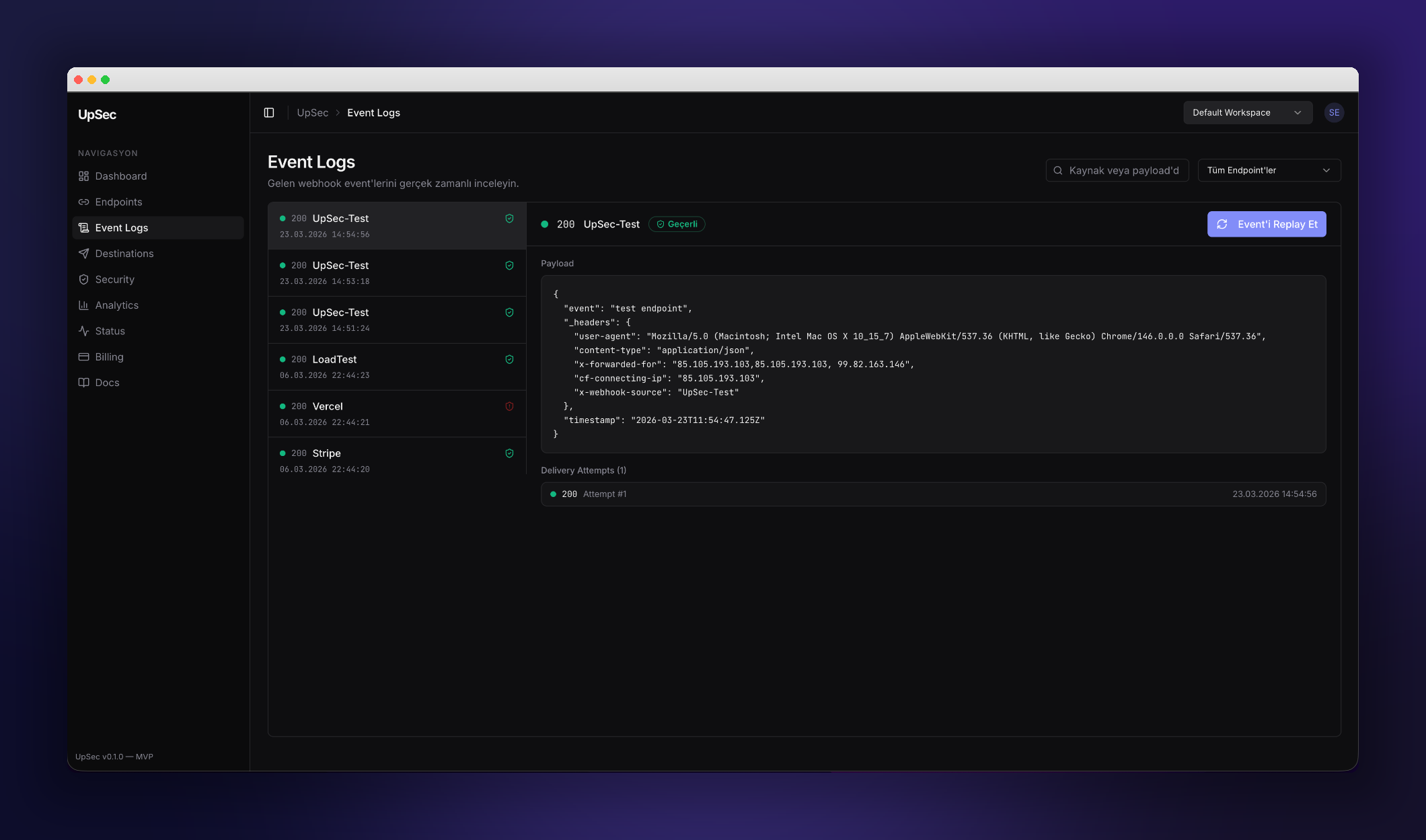The image size is (1426, 840).
Task: Click the Event'i Replay Et button
Action: pyautogui.click(x=1266, y=225)
